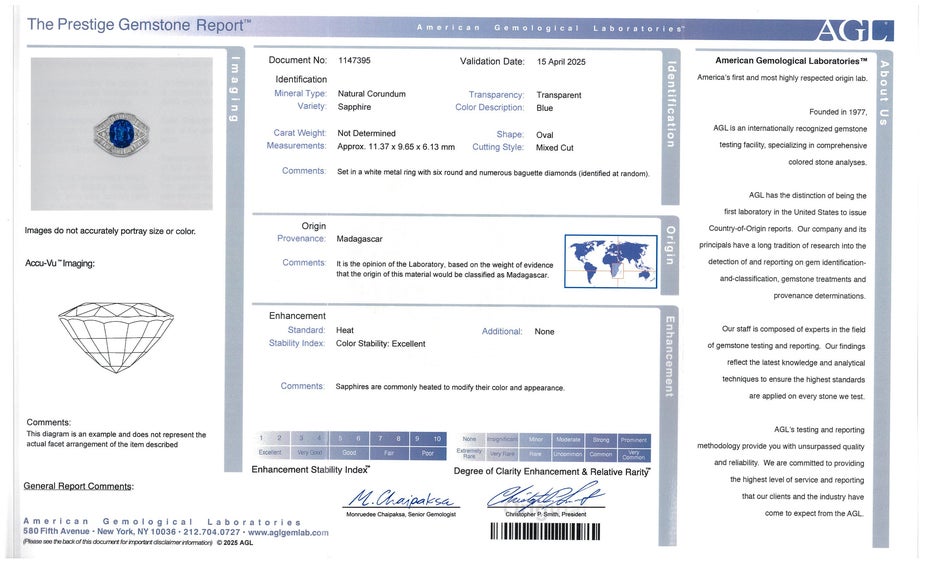Click the 'Poor' stability index cell
Image resolution: width=928 pixels, height=563 pixels.
point(427,453)
